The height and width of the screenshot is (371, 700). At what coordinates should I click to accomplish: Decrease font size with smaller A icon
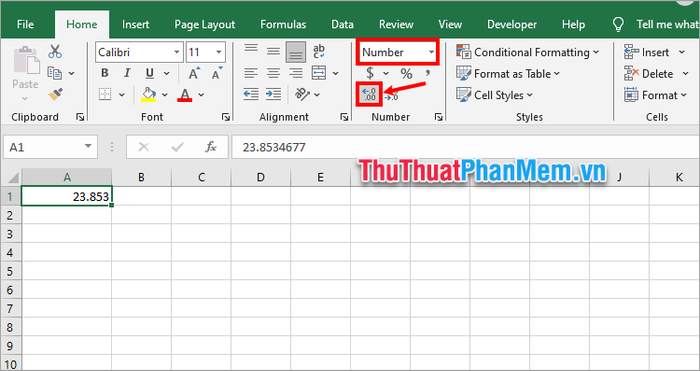click(217, 73)
